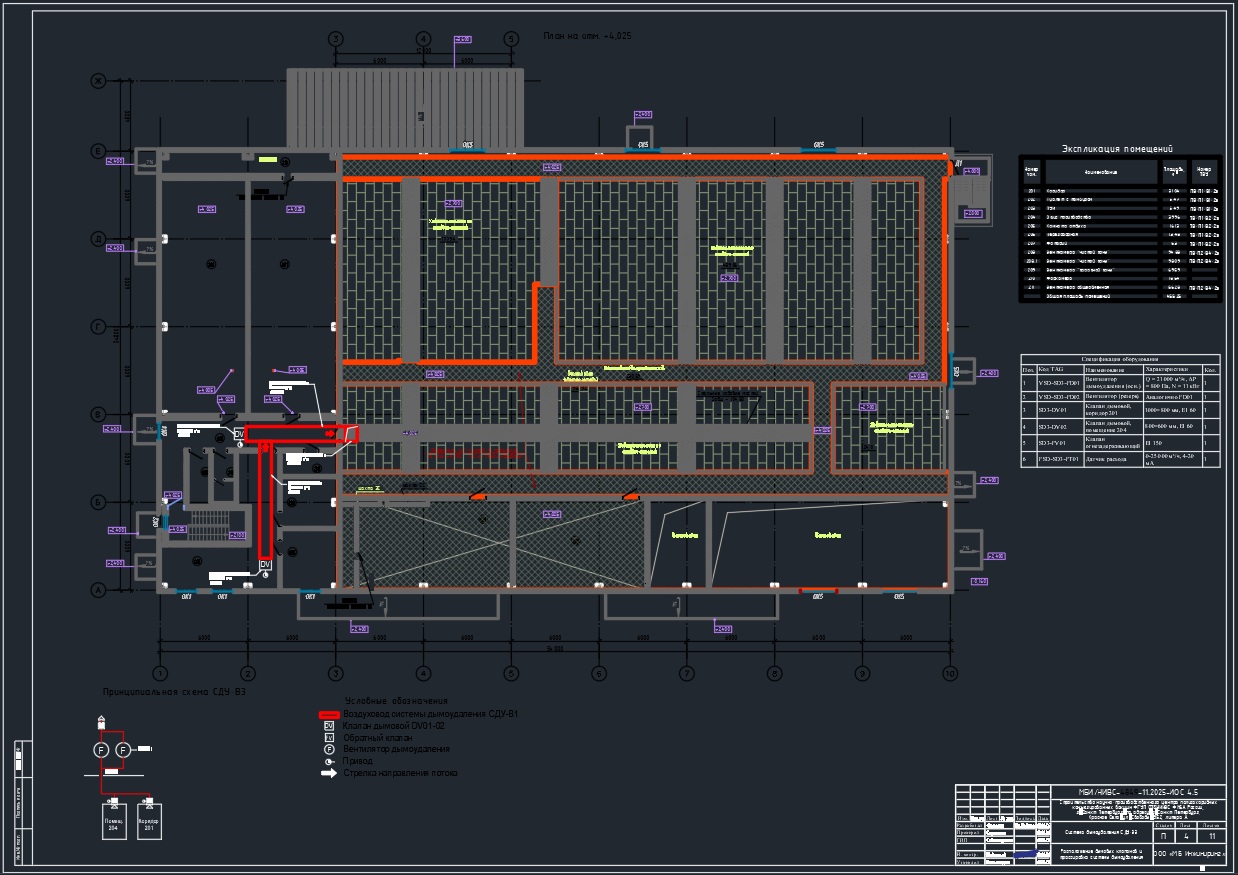Click the left fan F in schematic

[x=100, y=750]
